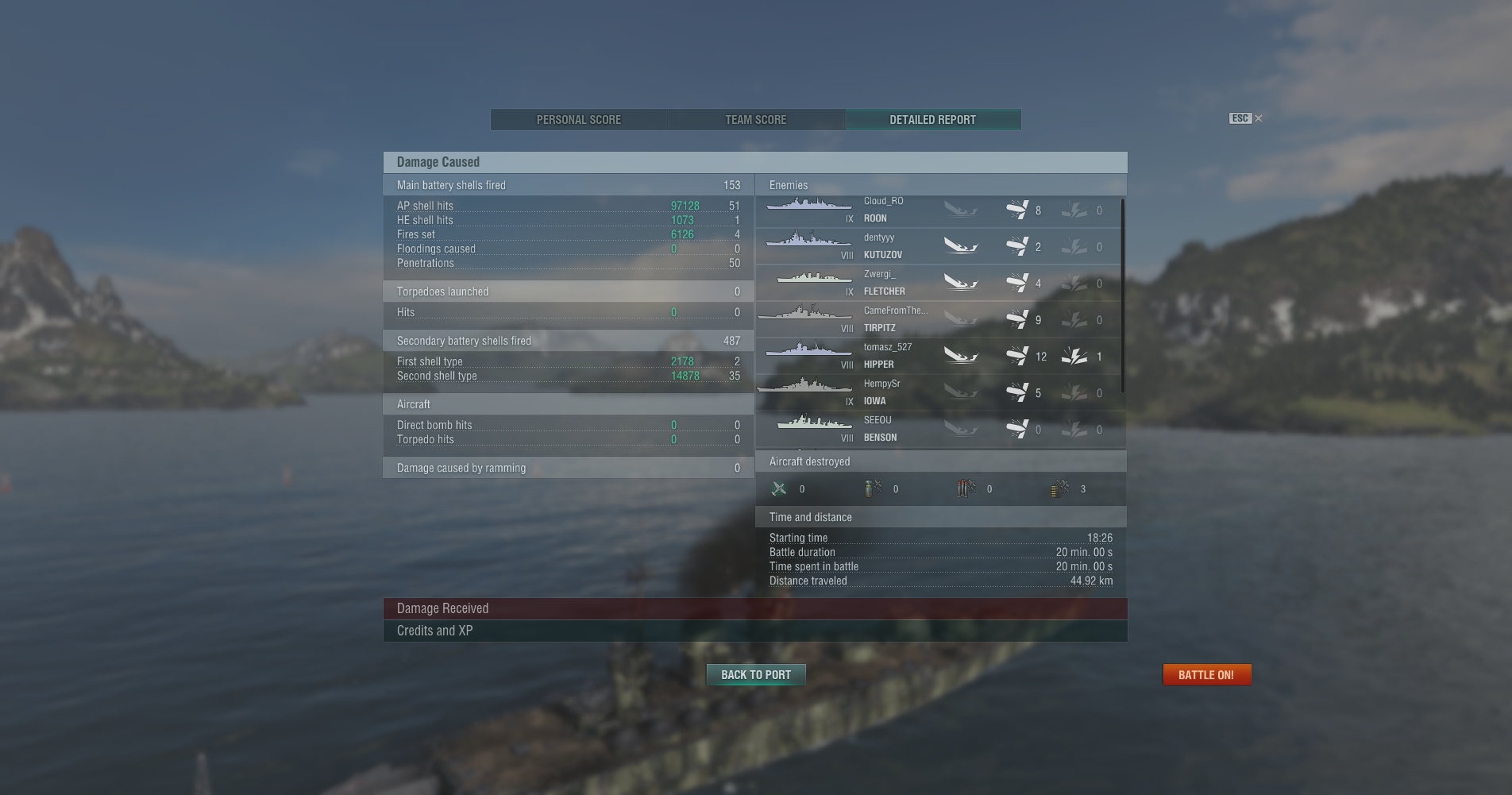The width and height of the screenshot is (1512, 795).
Task: Click the Back to Port button
Action: point(756,675)
